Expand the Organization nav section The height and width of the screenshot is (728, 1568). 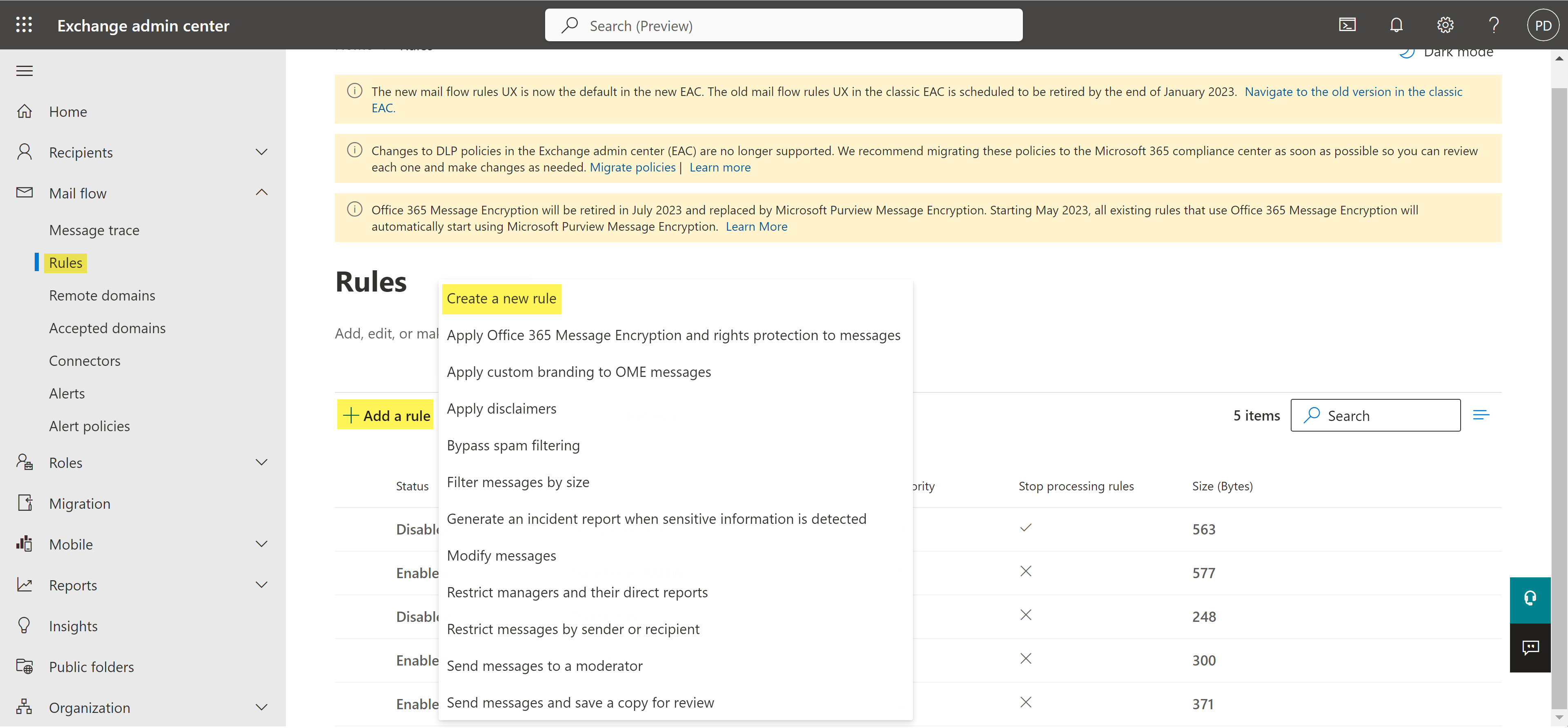(x=261, y=707)
